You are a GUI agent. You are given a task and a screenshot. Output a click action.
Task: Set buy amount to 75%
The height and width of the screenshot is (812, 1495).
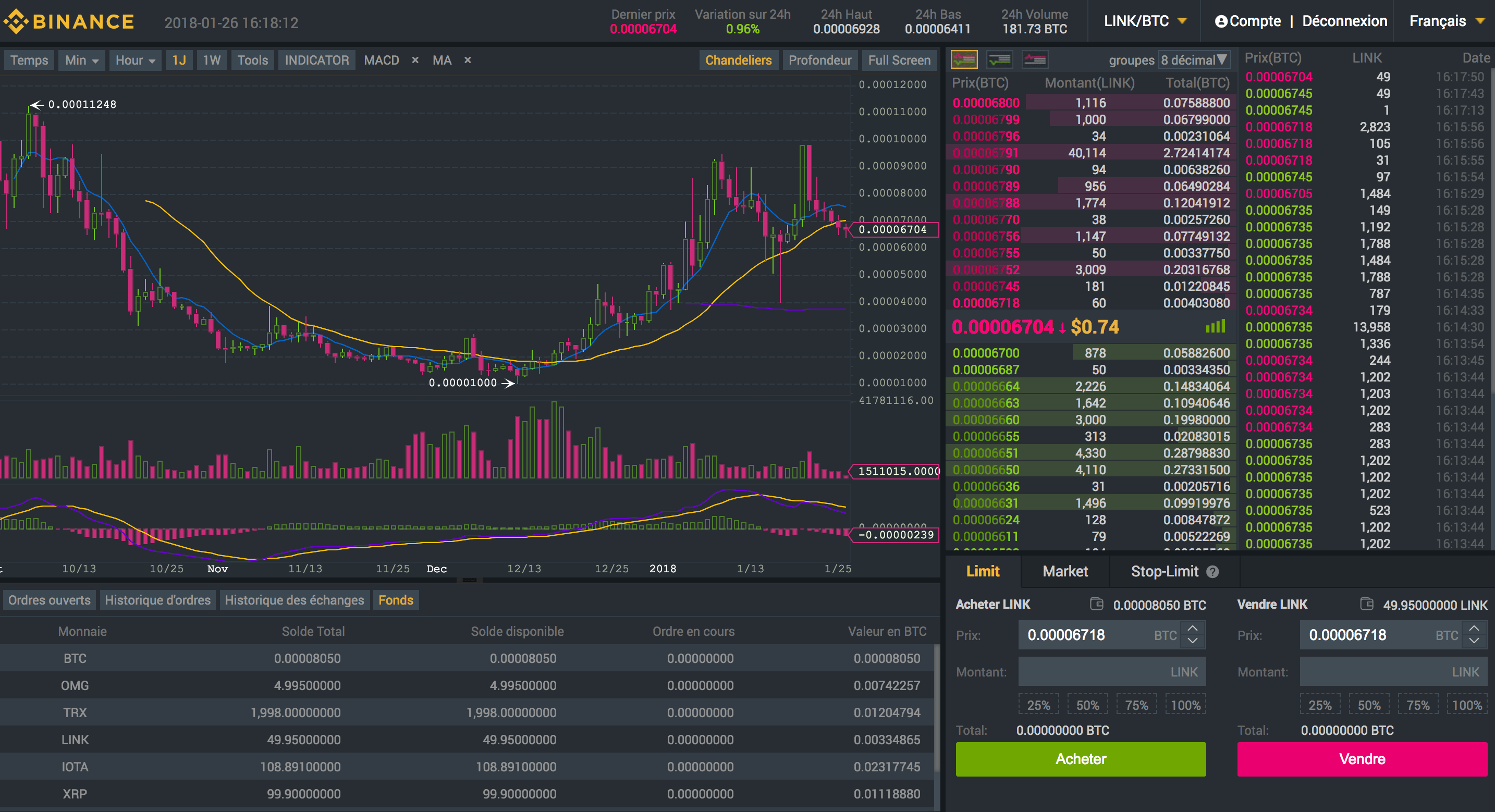[1136, 705]
